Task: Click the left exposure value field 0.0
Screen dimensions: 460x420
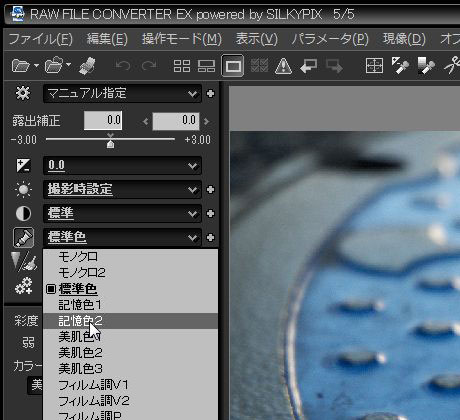Action: [103, 120]
